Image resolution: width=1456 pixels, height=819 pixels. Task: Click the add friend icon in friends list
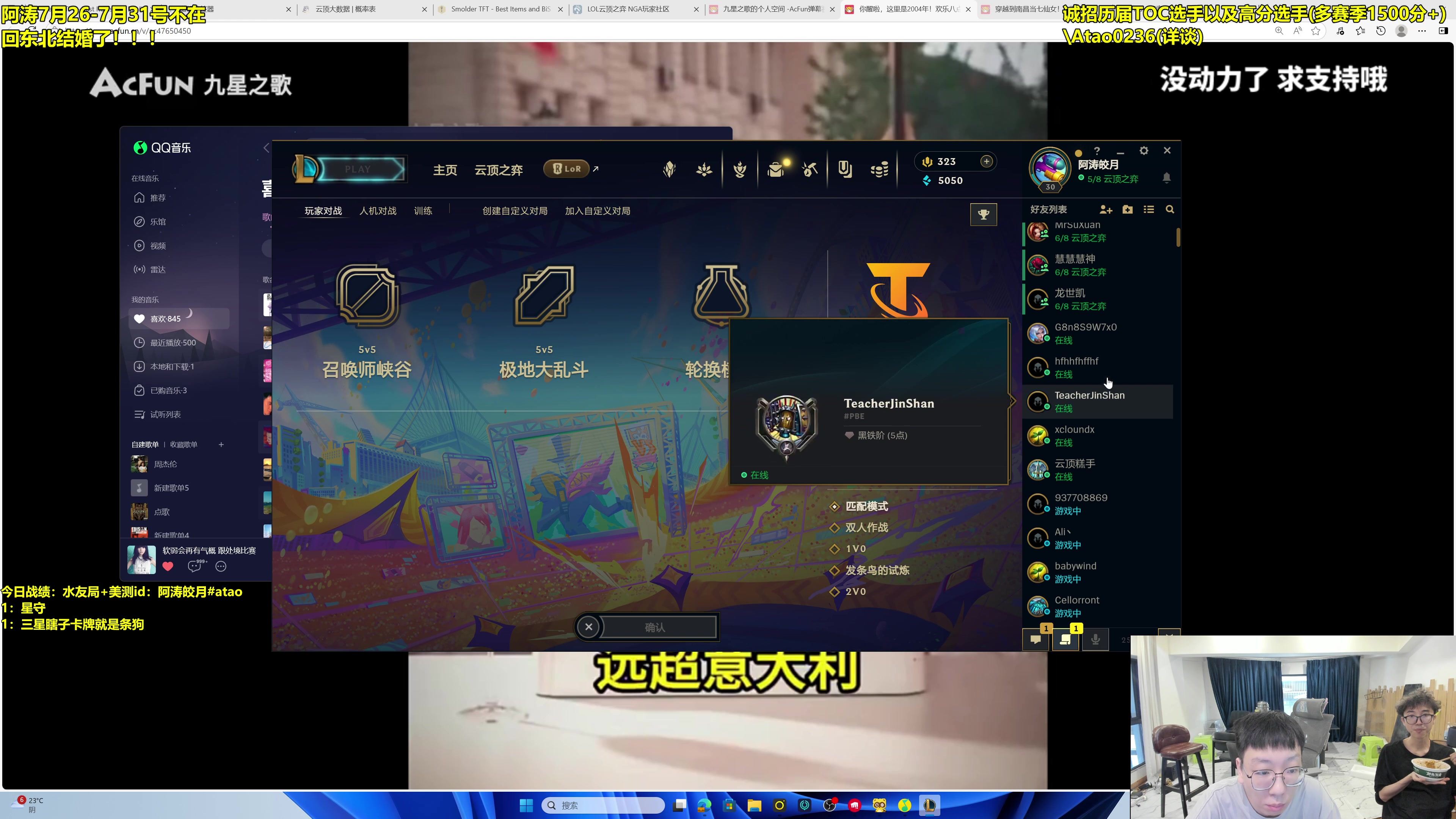1106,210
